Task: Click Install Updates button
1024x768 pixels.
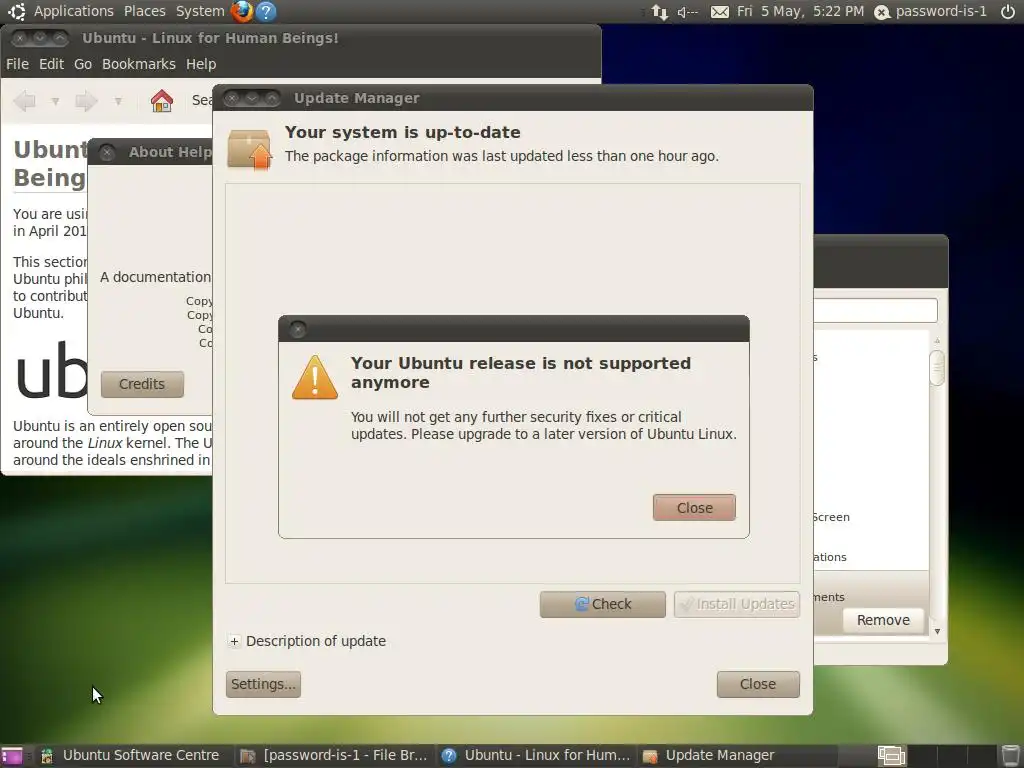Action: (x=737, y=604)
